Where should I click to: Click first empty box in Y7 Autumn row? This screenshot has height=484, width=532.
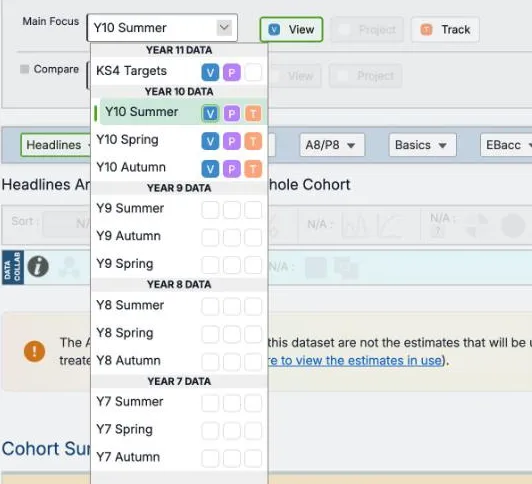point(210,458)
